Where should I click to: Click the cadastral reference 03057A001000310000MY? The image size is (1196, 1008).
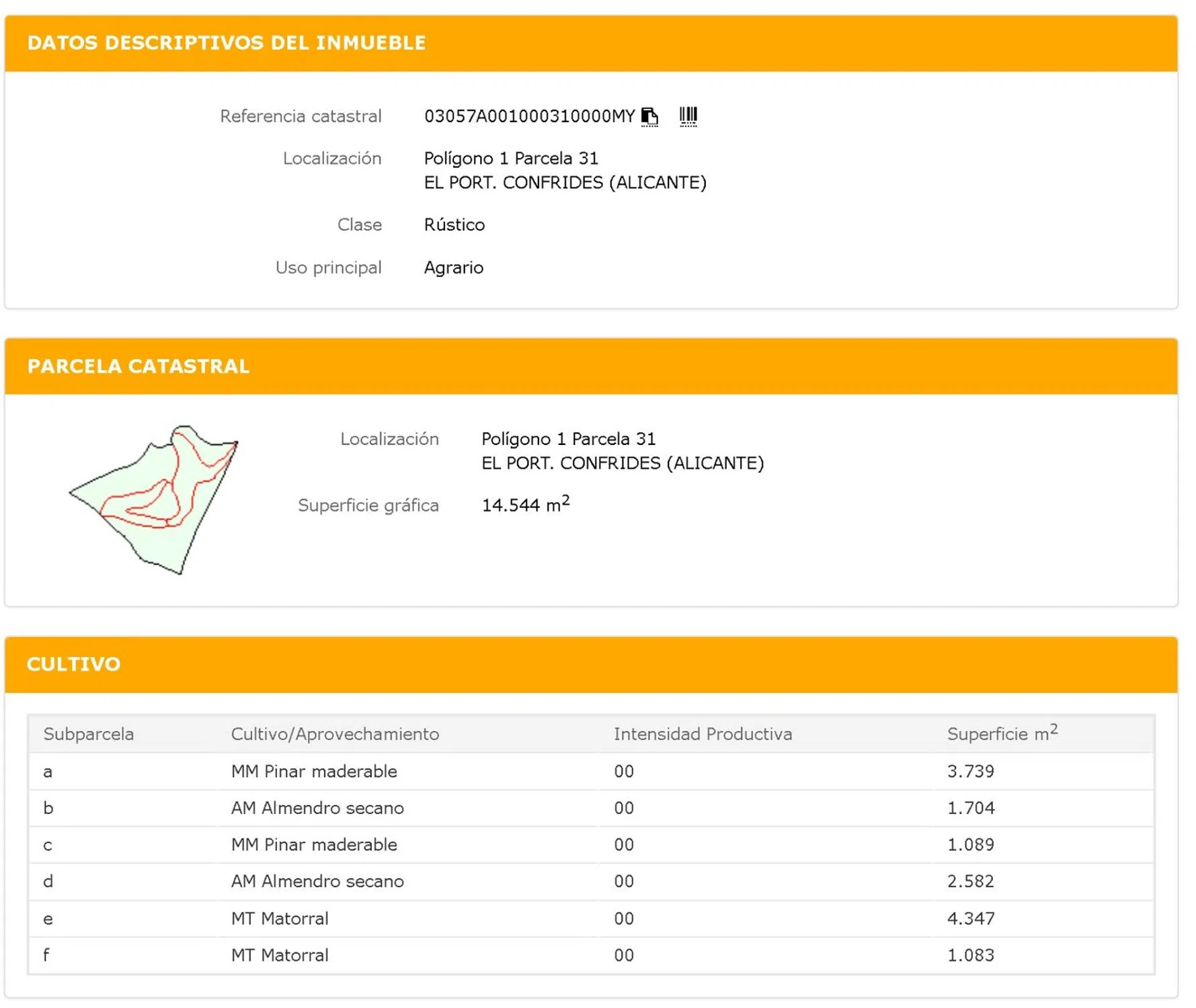pyautogui.click(x=529, y=116)
